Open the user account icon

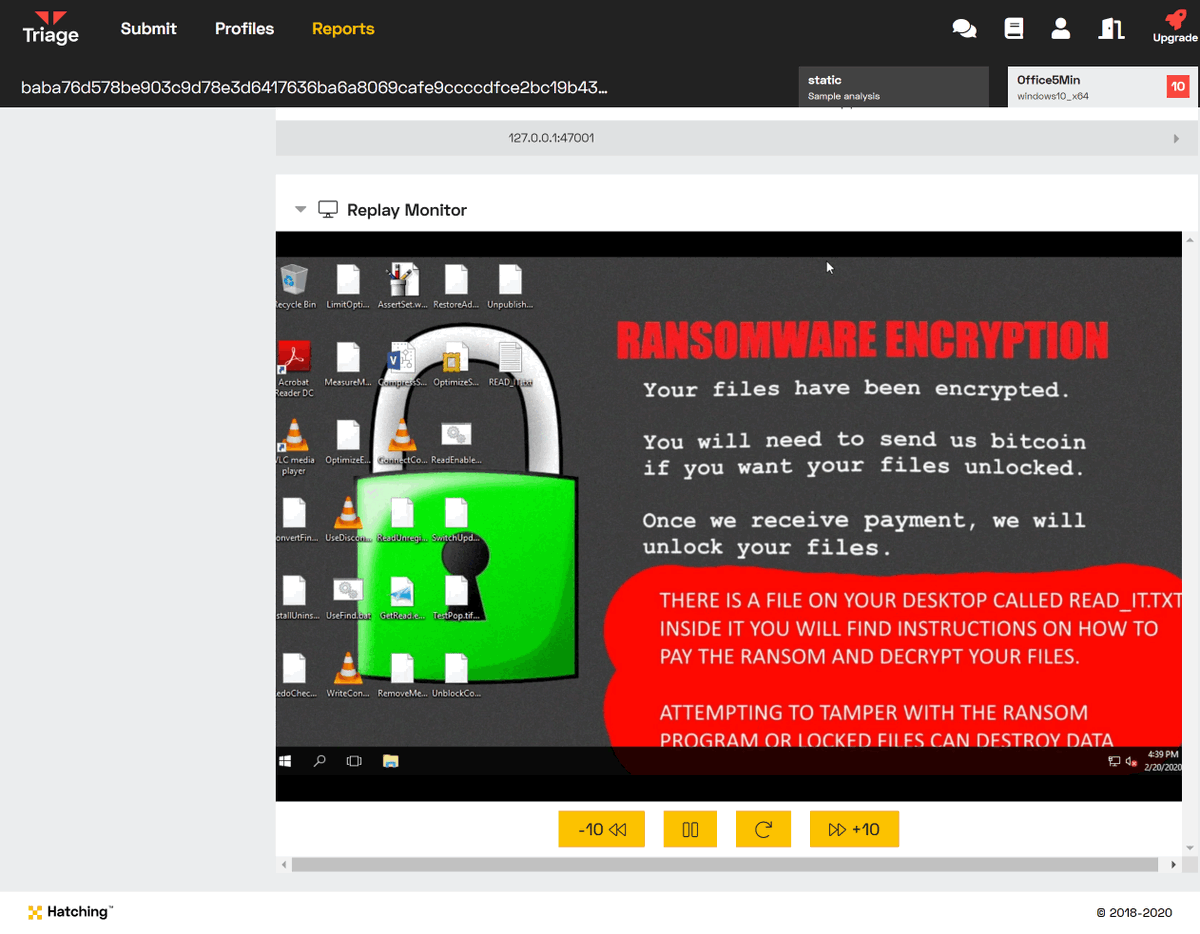click(x=1061, y=29)
